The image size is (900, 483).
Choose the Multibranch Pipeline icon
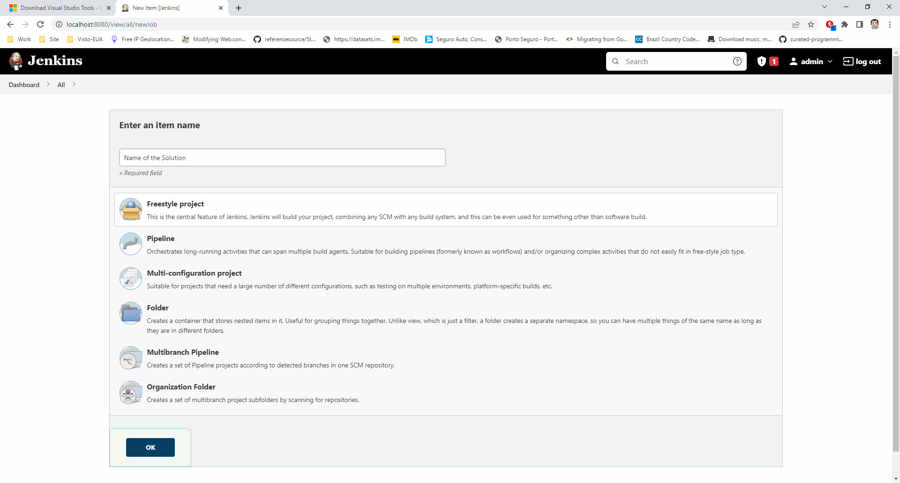pos(130,357)
